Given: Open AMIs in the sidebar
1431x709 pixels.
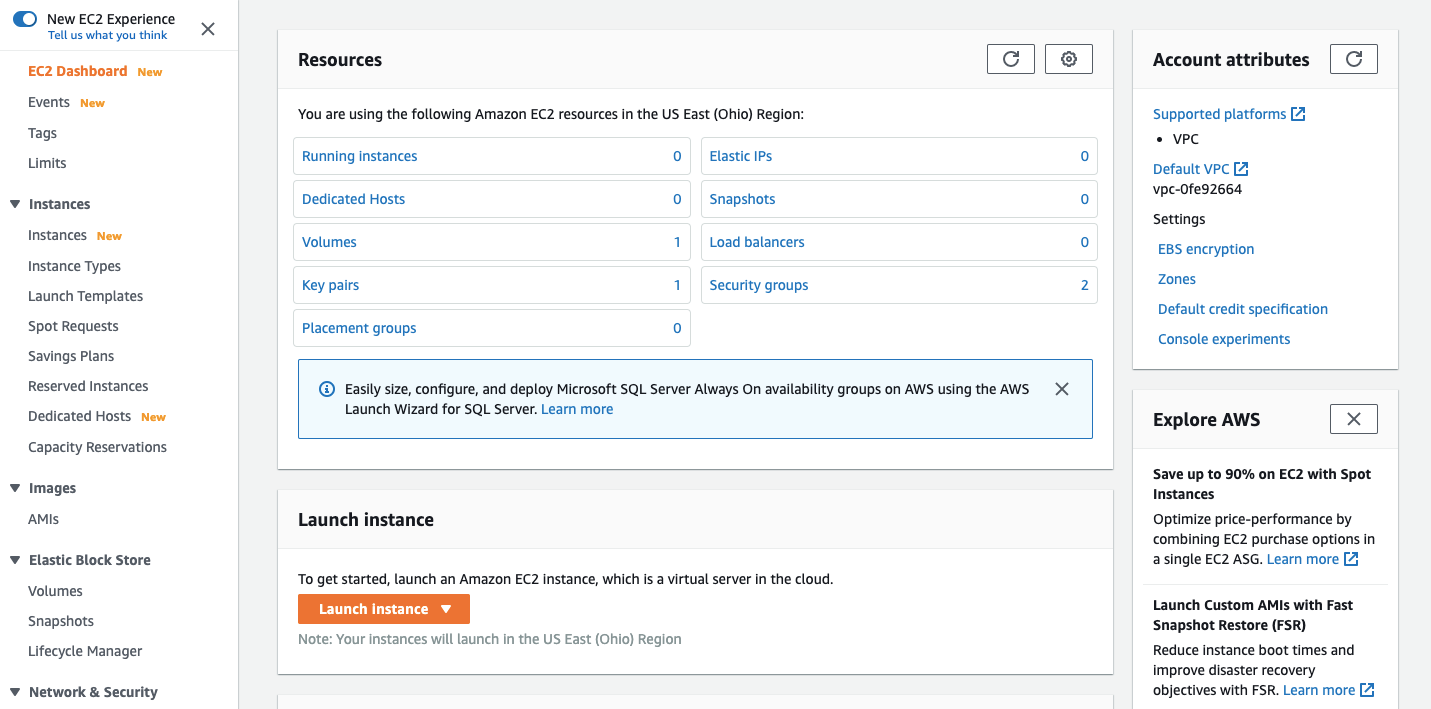Looking at the screenshot, I should coord(43,519).
